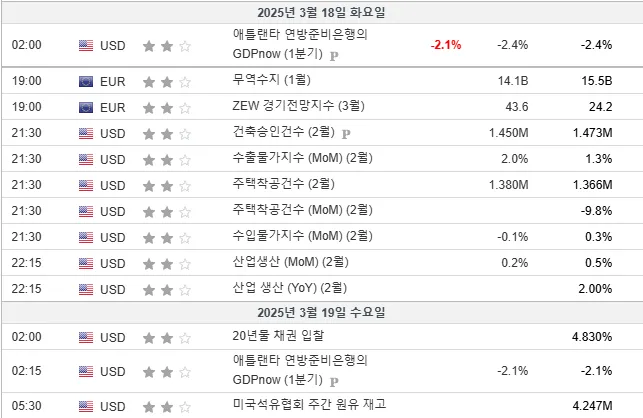Open the 산업 생산 (YoY) (2월) event
Viewport: 643px width, 418px height.
[290, 288]
